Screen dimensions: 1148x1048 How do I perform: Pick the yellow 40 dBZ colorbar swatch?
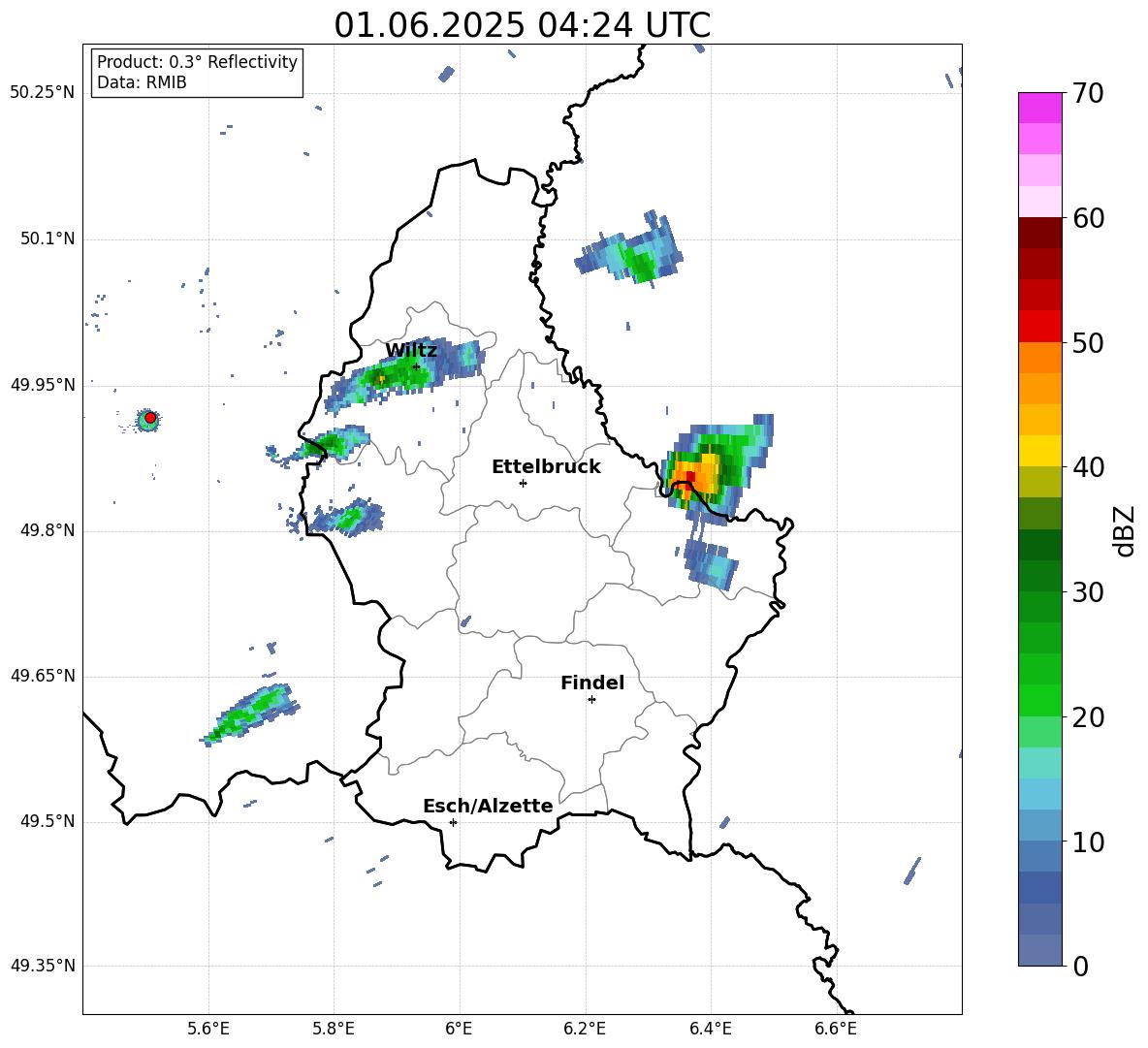1039,451
